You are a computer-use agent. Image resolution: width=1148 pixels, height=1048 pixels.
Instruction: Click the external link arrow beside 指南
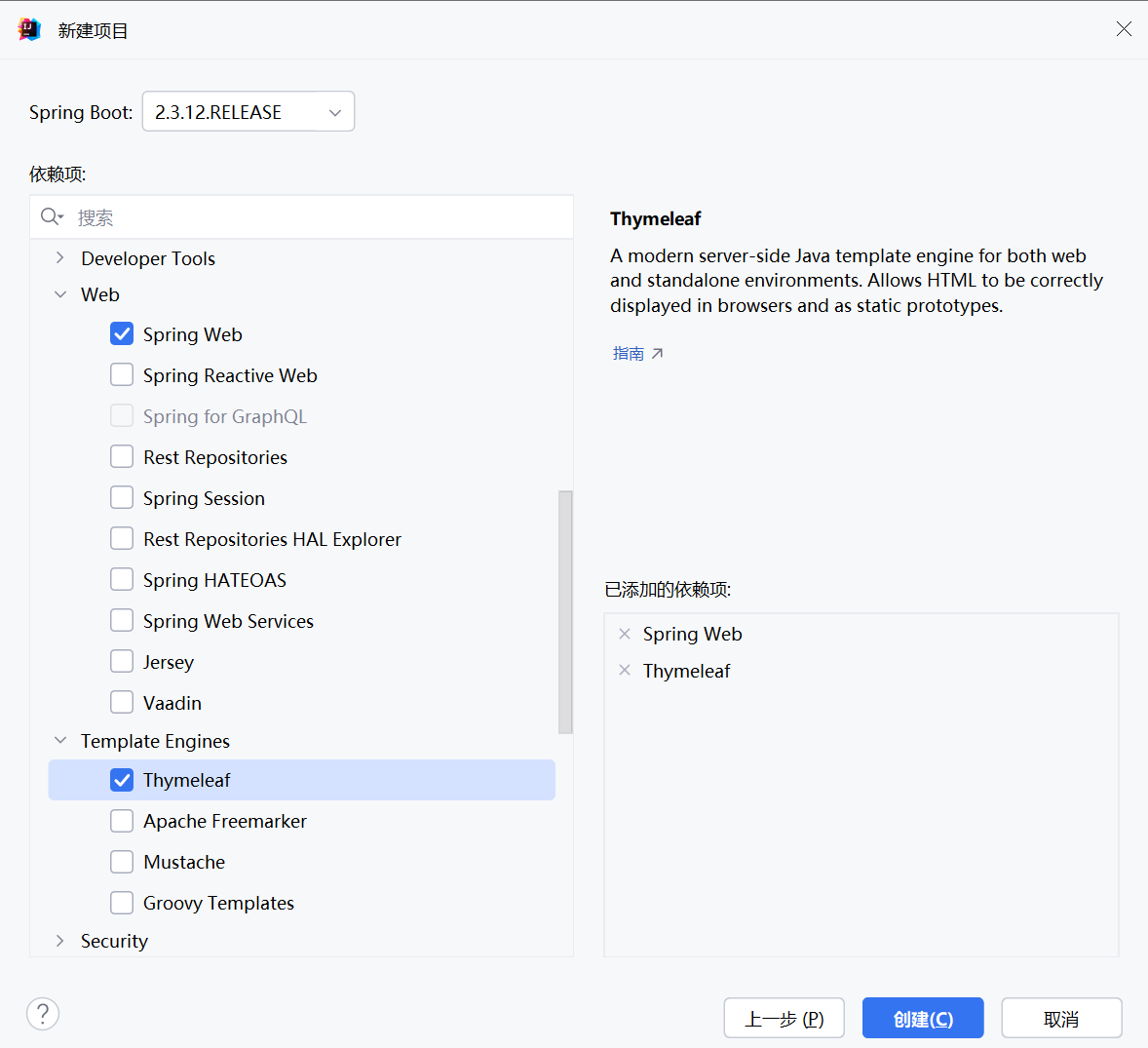pos(658,353)
